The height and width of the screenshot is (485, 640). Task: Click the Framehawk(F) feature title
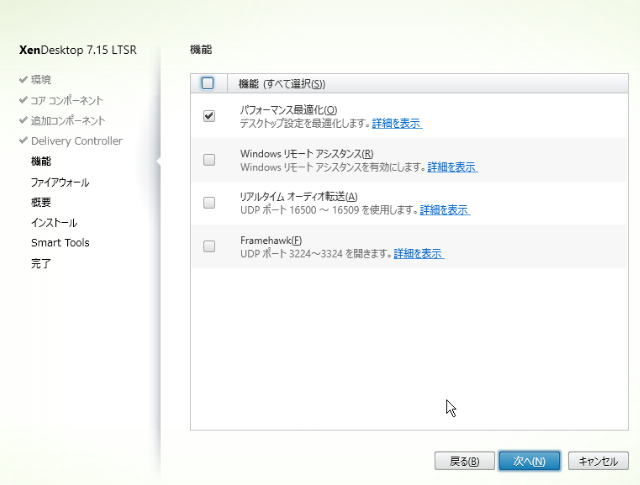pyautogui.click(x=271, y=240)
